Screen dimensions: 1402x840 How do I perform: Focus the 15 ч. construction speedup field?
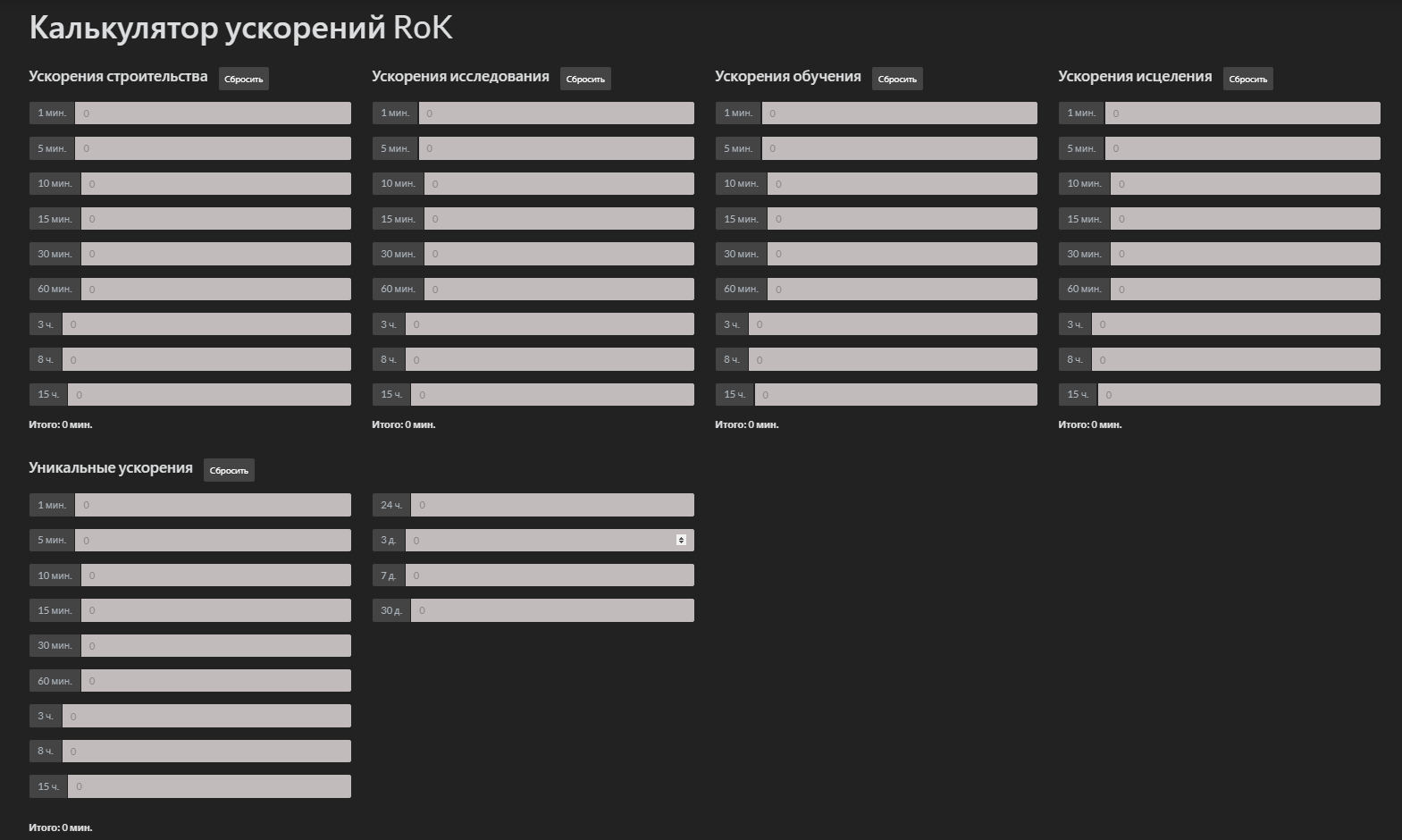[210, 394]
